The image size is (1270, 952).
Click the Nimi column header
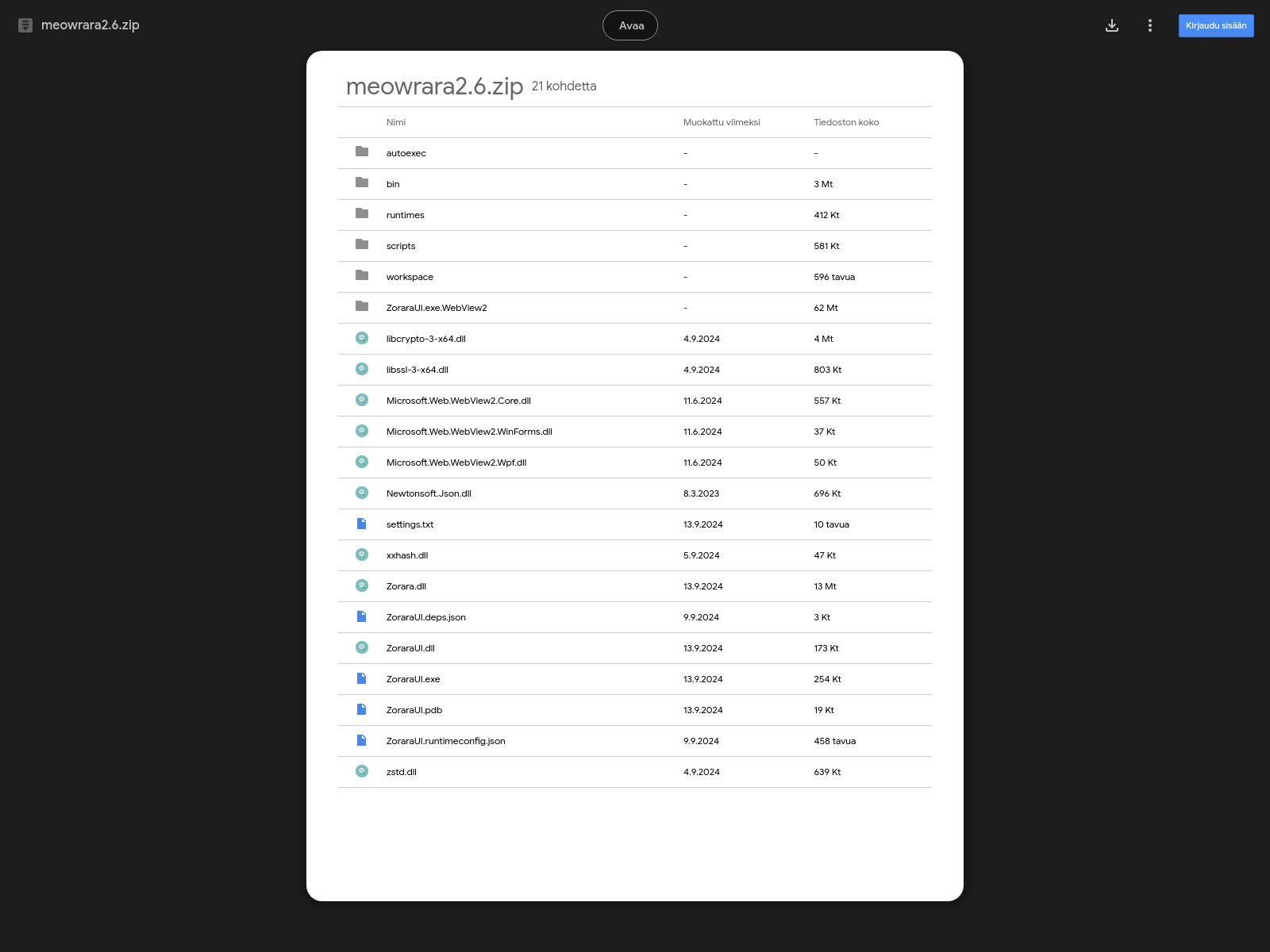pos(396,122)
